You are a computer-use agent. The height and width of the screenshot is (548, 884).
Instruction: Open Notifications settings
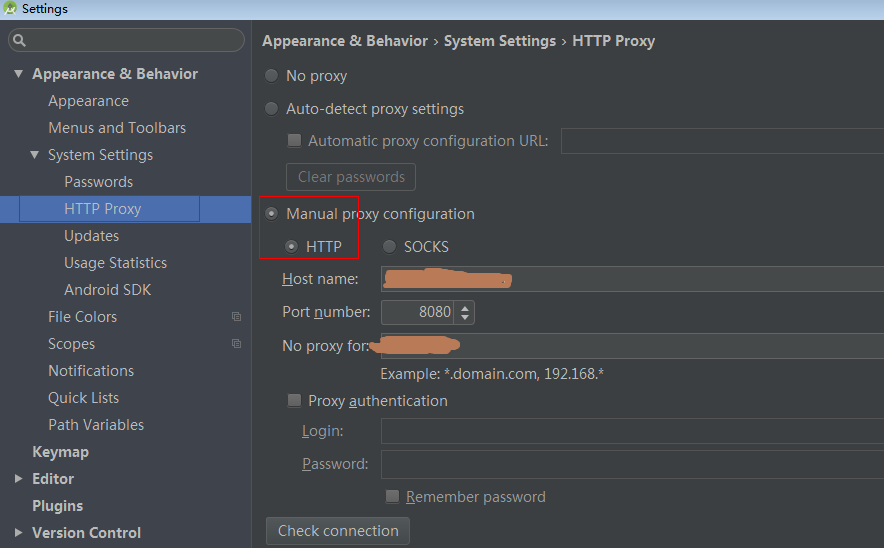pyautogui.click(x=91, y=371)
